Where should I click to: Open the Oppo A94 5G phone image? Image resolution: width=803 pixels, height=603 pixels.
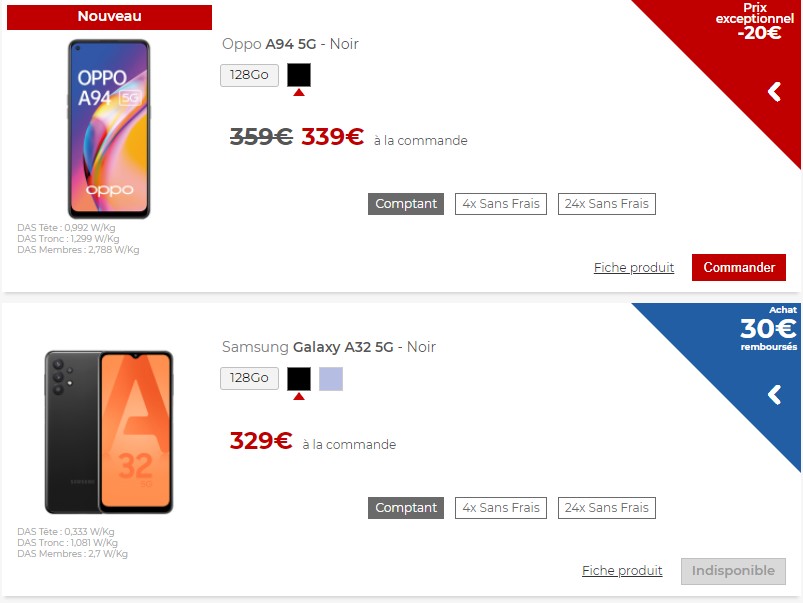(109, 129)
